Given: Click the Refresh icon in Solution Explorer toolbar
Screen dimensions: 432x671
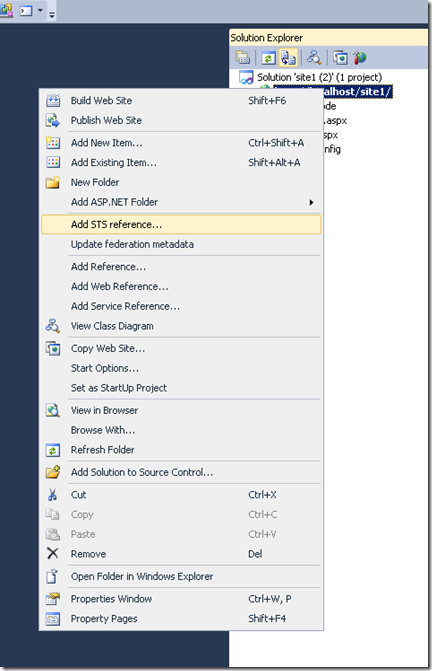Looking at the screenshot, I should pos(268,57).
